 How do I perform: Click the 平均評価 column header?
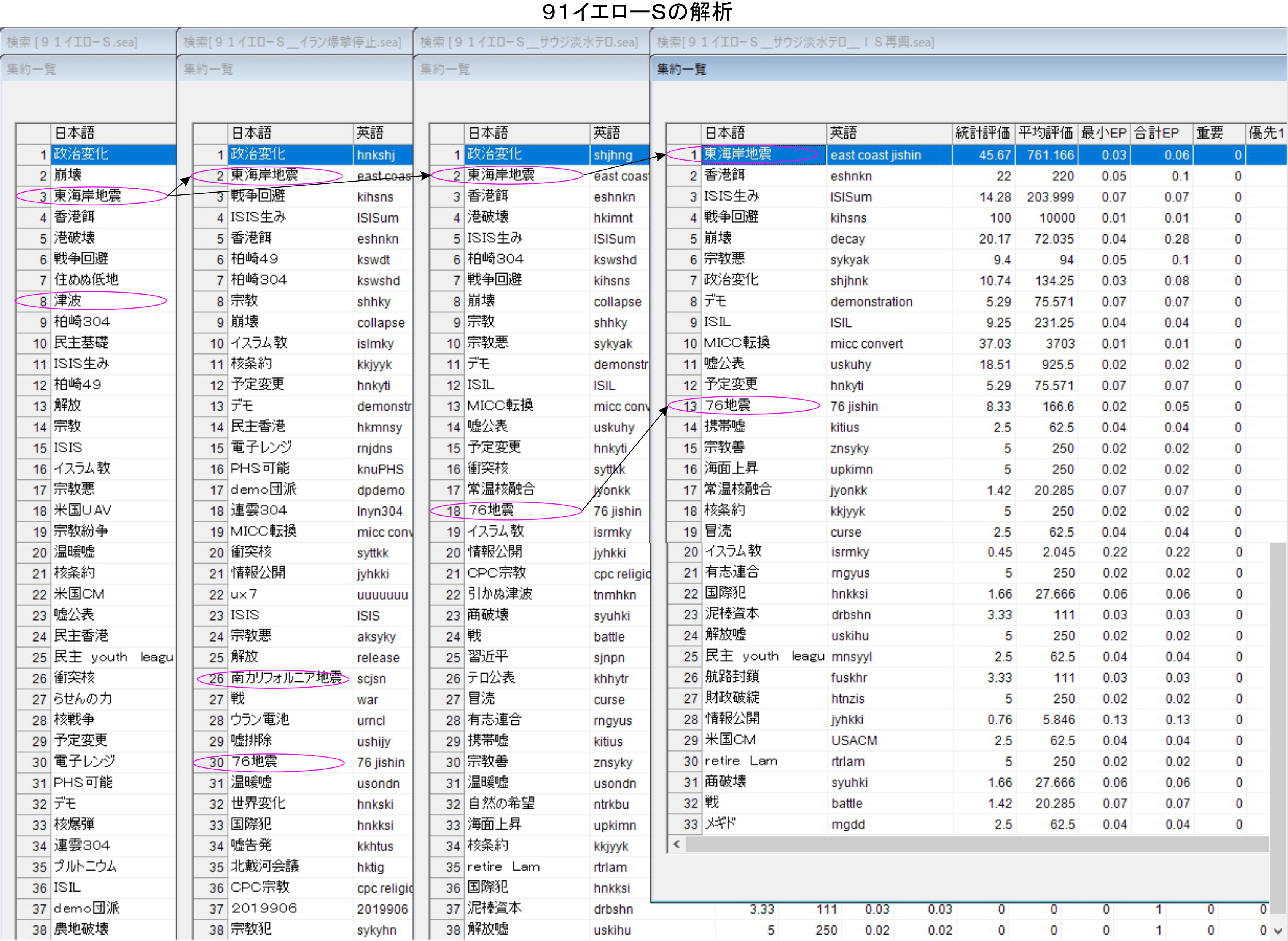[x=1046, y=133]
